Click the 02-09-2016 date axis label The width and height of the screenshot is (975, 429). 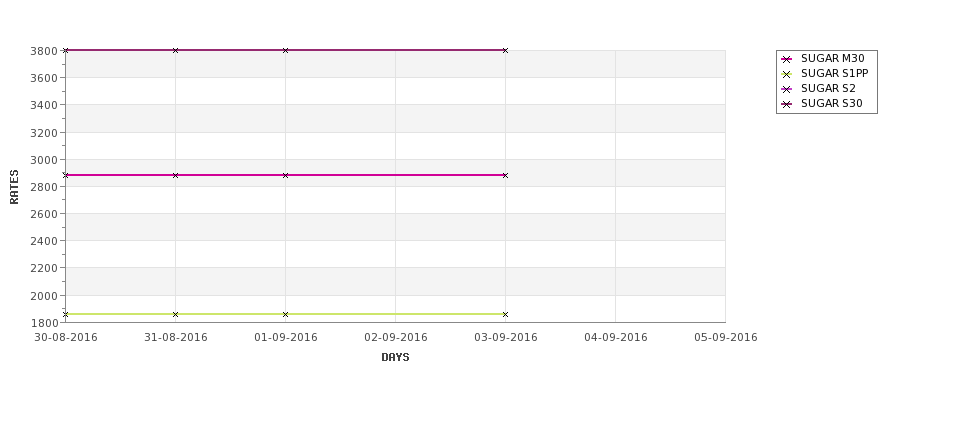pos(395,337)
